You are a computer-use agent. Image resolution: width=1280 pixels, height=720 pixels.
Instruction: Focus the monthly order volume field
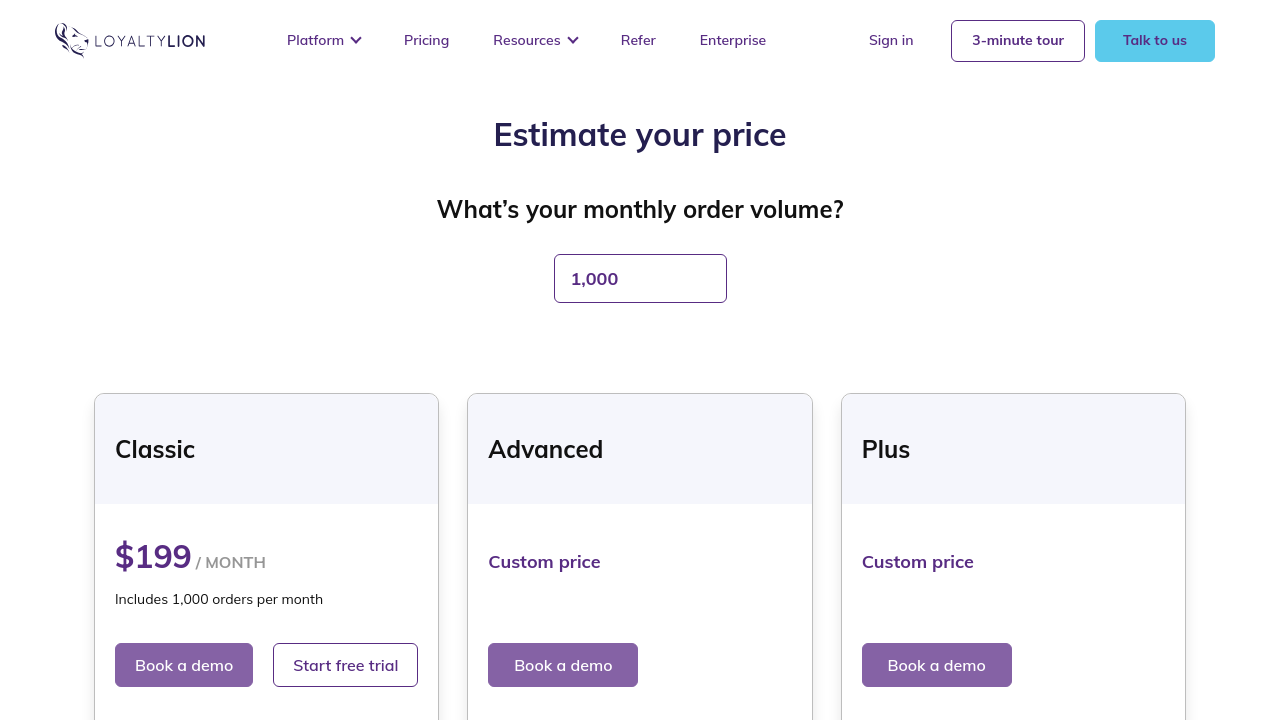(640, 278)
